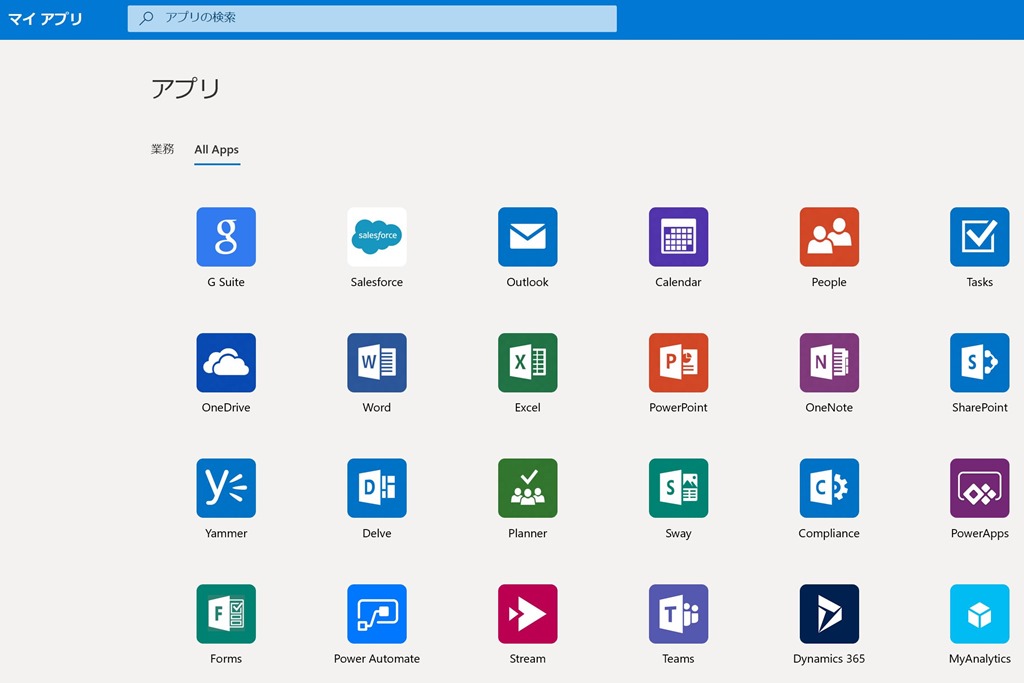The image size is (1024, 683).
Task: Open the Outlook app
Action: [x=527, y=237]
